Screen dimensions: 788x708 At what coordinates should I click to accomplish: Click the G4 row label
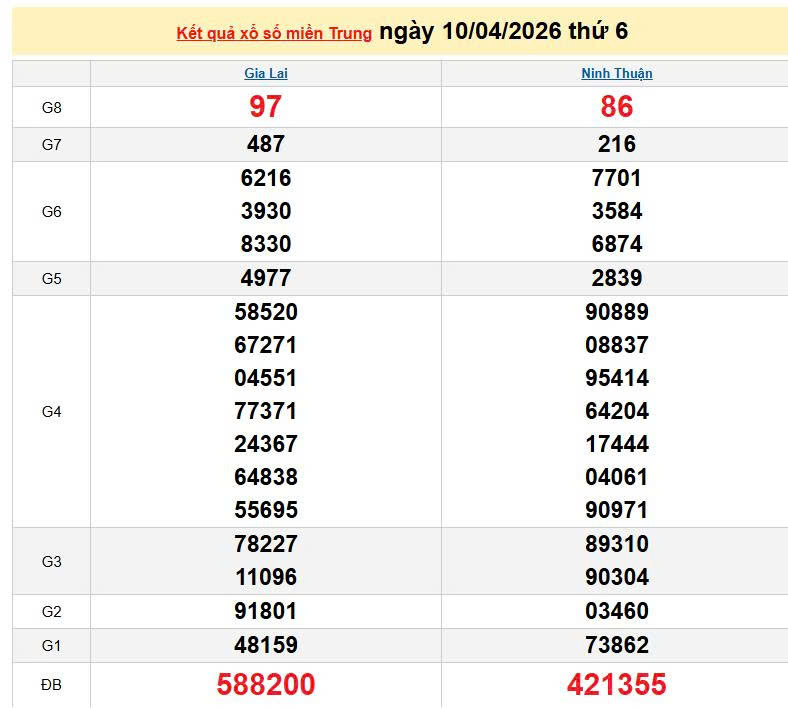[x=52, y=411]
